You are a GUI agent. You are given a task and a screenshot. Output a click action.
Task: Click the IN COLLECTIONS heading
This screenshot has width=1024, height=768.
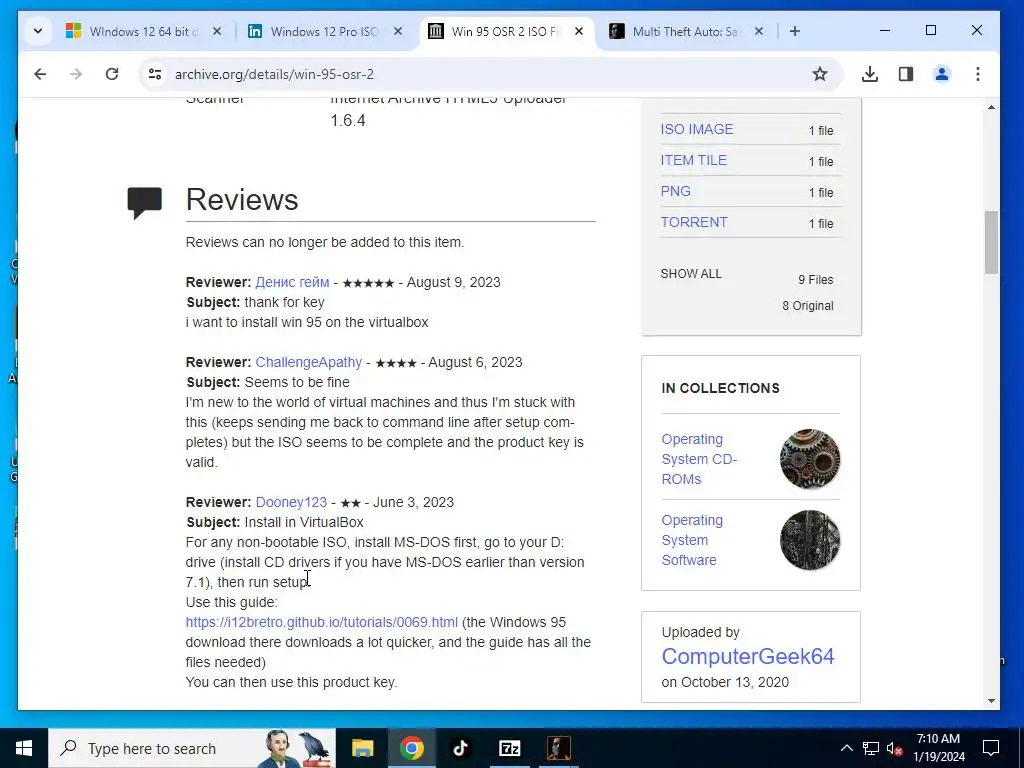[x=720, y=388]
